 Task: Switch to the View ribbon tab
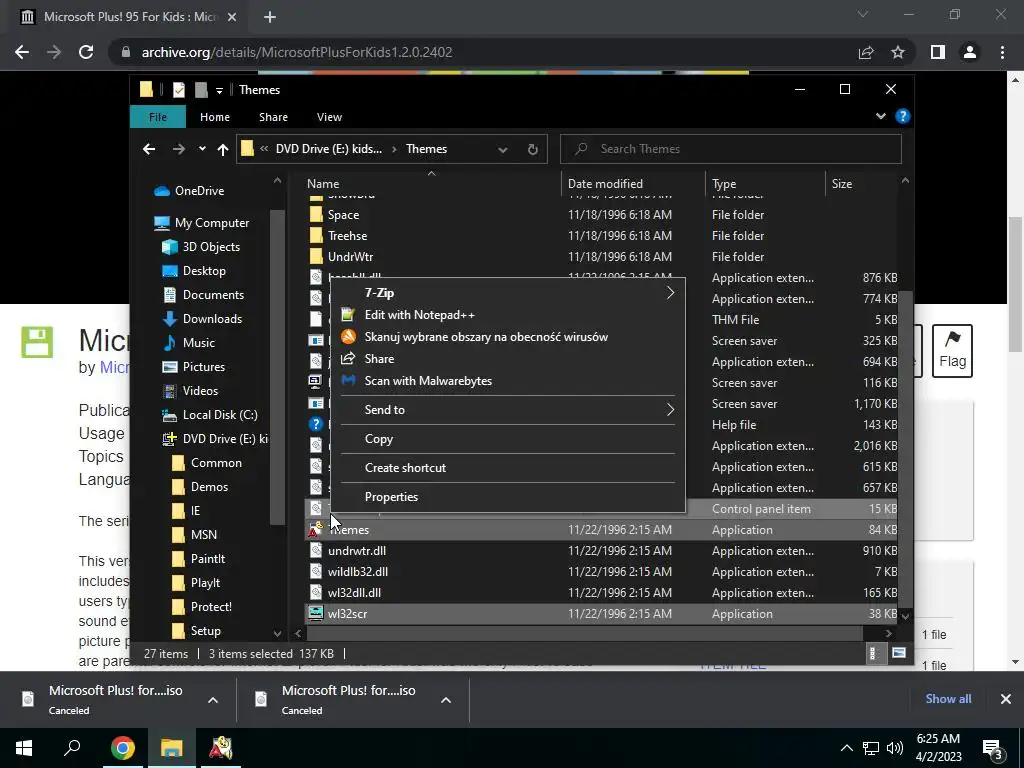pos(329,117)
